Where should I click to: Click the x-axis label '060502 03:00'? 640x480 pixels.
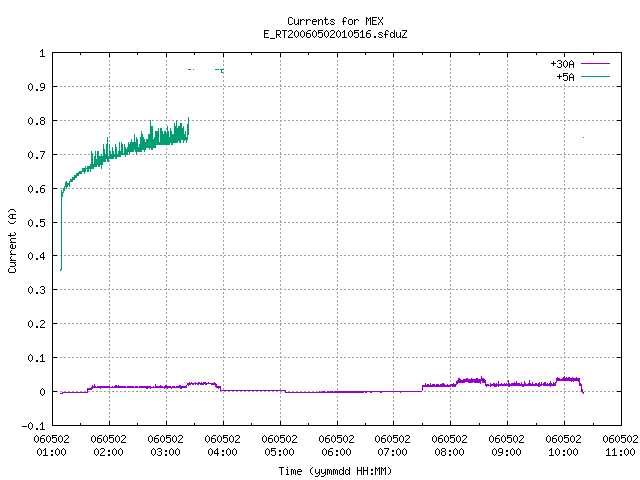pyautogui.click(x=165, y=446)
